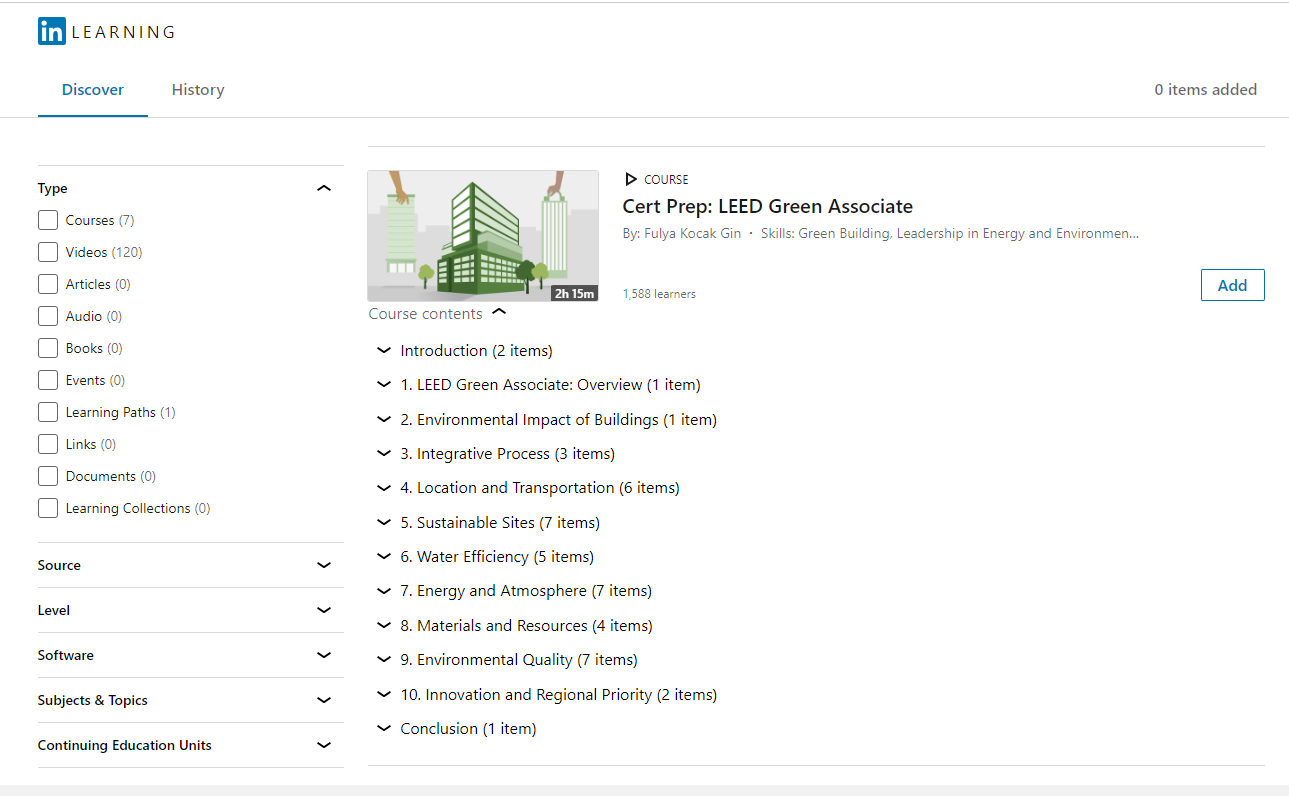Check the Courses filter checkbox
1289x796 pixels.
[48, 220]
